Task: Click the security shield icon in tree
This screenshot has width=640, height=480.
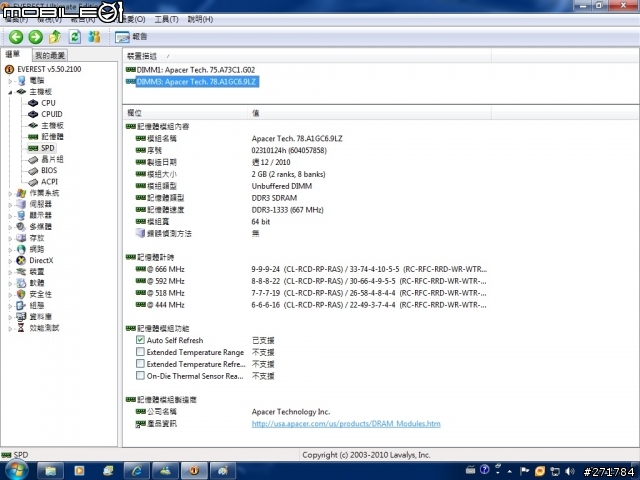Action: point(21,294)
